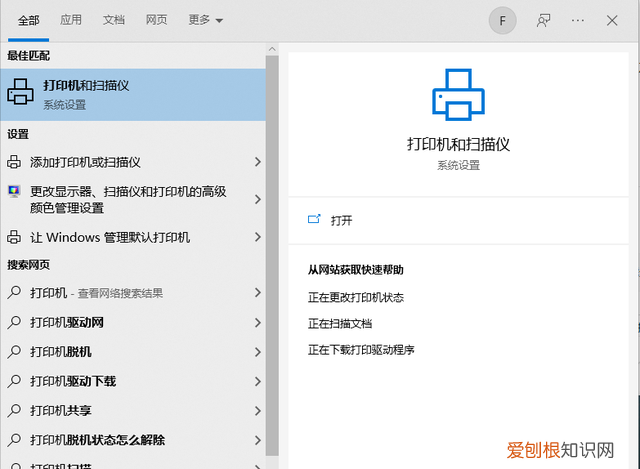Viewport: 640px width, 469px height.
Task: Close the search panel with X
Action: [x=612, y=20]
